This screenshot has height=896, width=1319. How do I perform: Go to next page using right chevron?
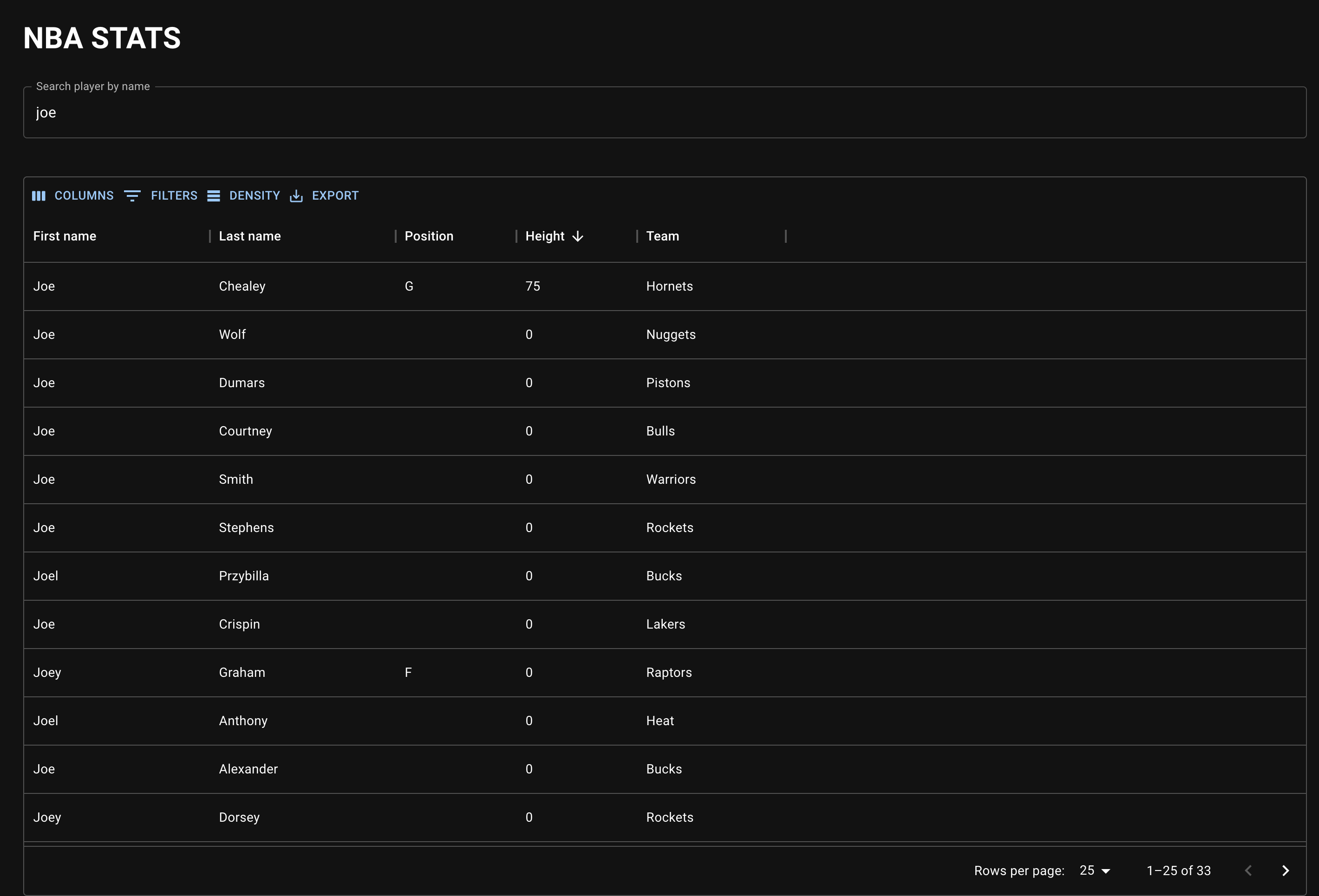(1286, 870)
